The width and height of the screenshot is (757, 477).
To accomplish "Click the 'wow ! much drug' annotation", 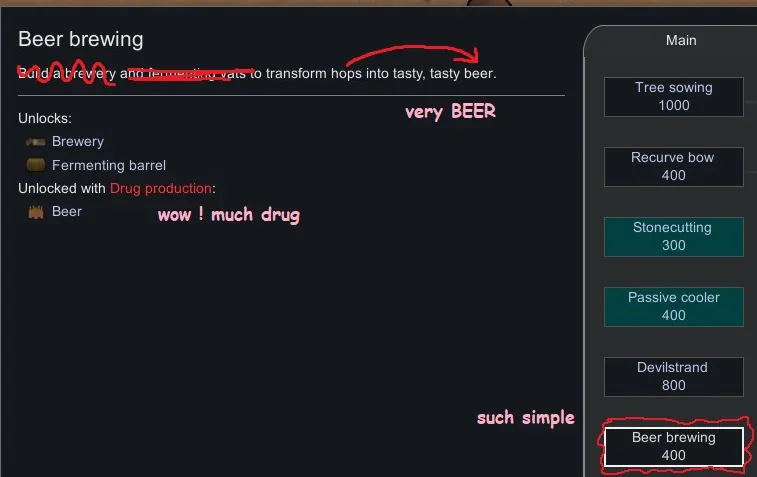I will point(229,215).
